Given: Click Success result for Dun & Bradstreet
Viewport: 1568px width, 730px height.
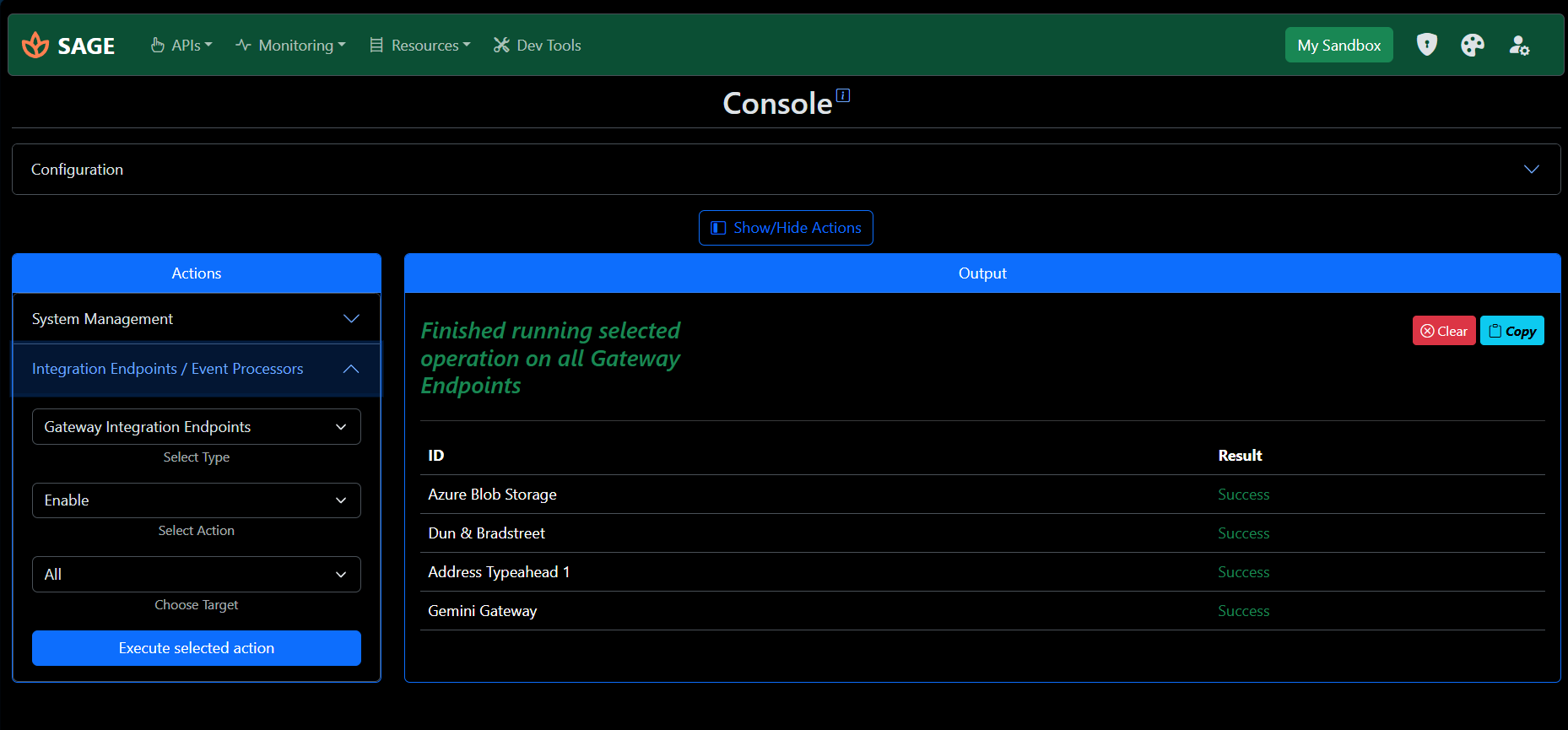Looking at the screenshot, I should (x=1243, y=533).
